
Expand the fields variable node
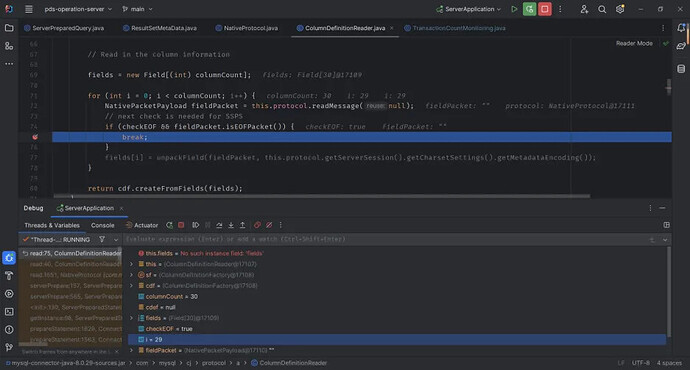(131, 318)
